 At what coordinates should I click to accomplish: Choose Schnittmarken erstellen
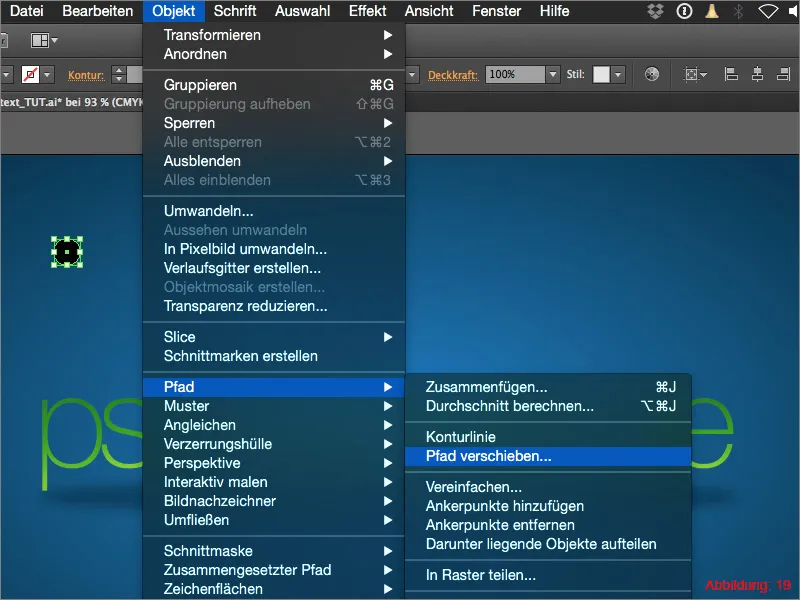click(274, 356)
